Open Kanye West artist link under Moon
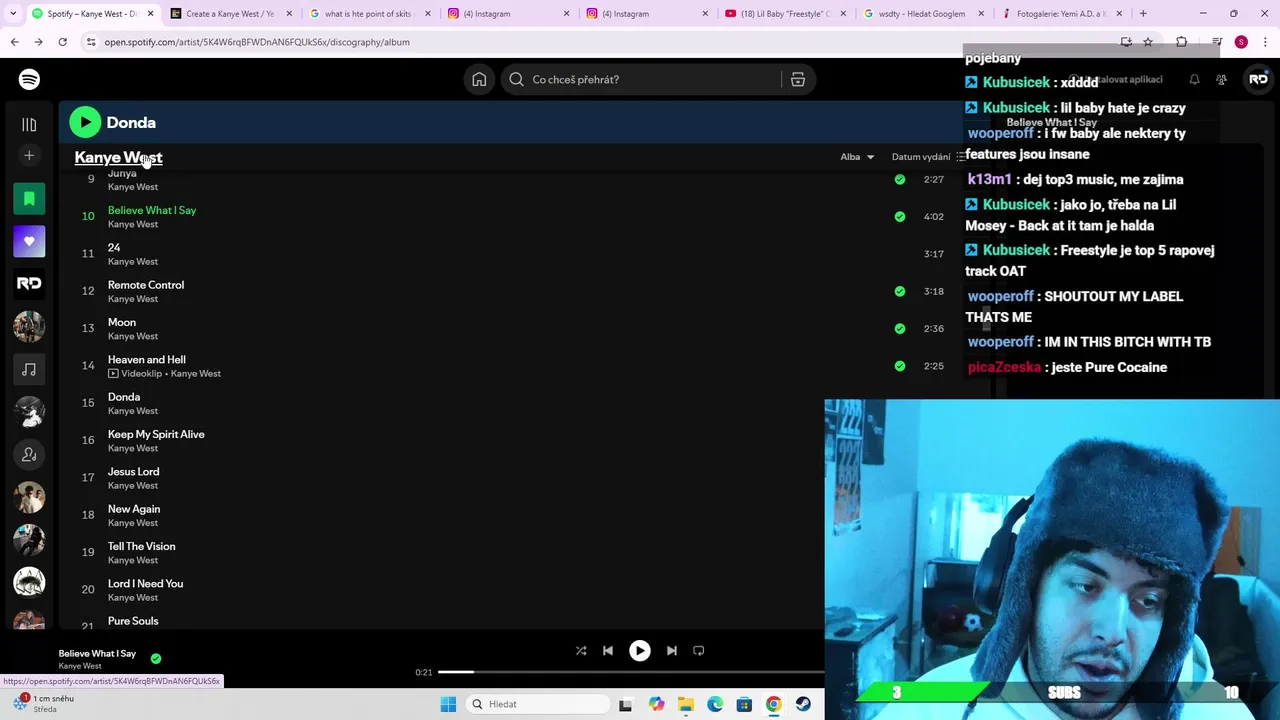This screenshot has height=720, width=1280. (x=133, y=336)
